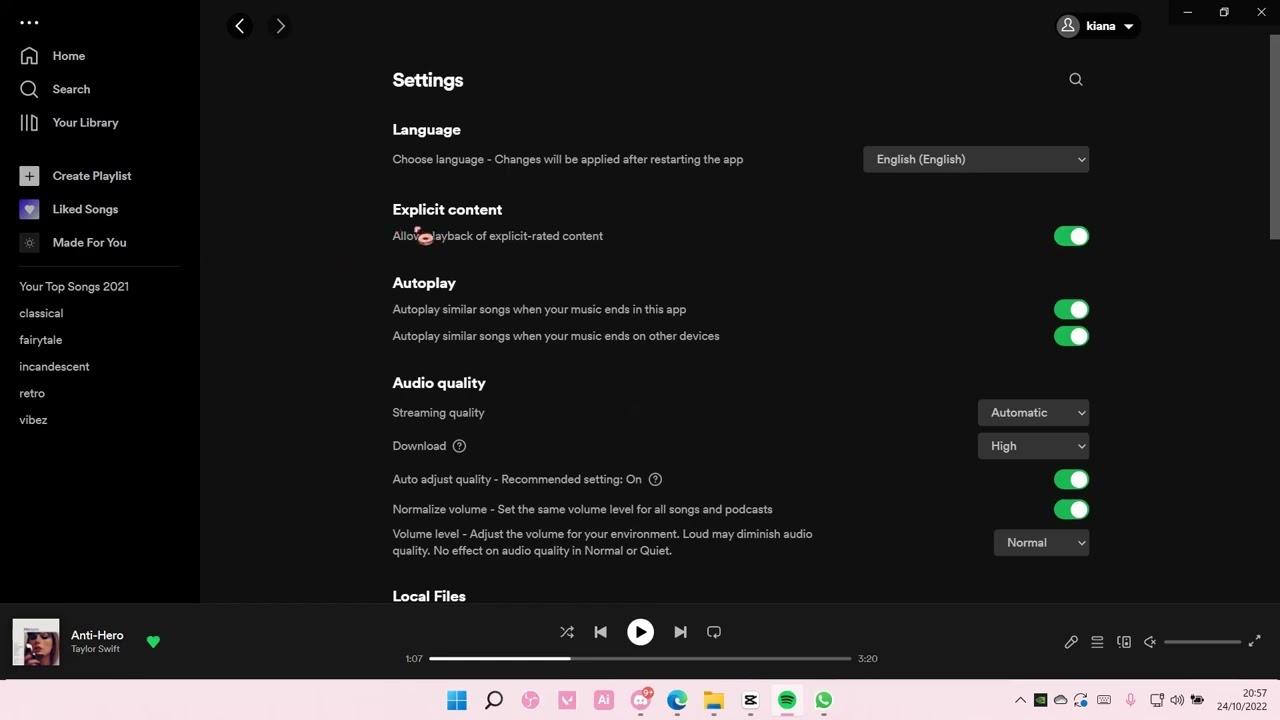Skip to next track

(x=680, y=632)
